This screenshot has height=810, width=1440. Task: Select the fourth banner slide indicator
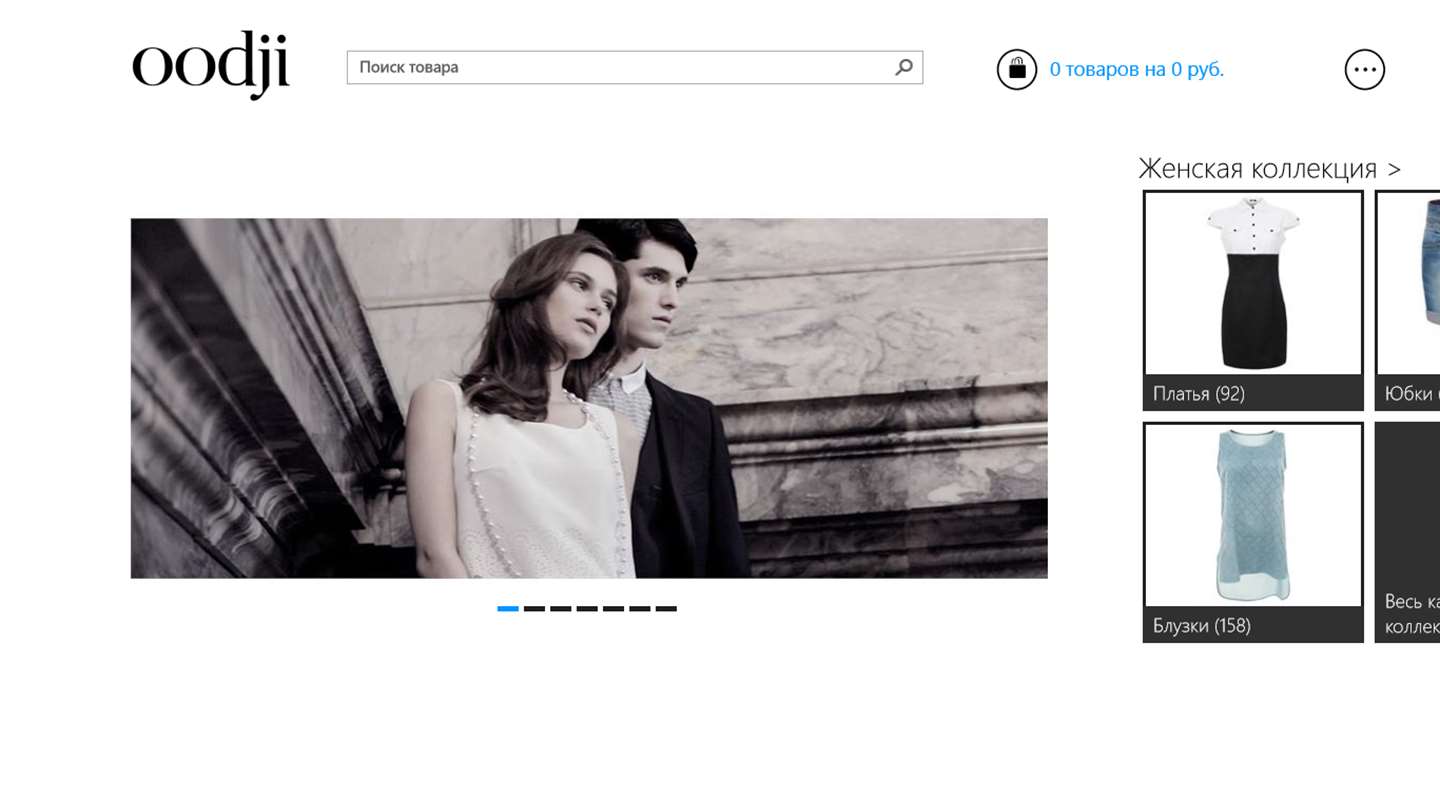587,608
